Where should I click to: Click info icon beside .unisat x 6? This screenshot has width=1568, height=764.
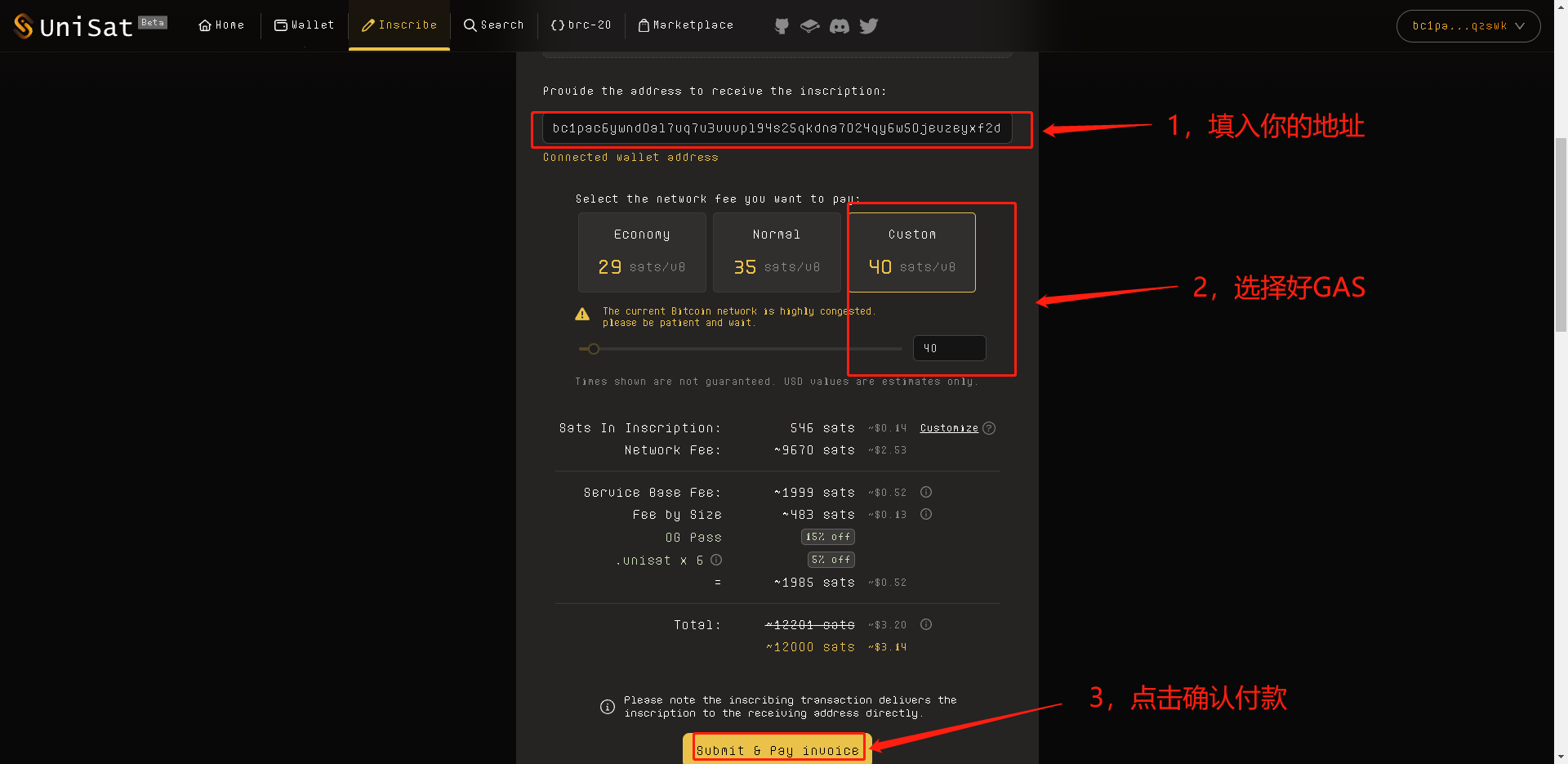tap(716, 561)
